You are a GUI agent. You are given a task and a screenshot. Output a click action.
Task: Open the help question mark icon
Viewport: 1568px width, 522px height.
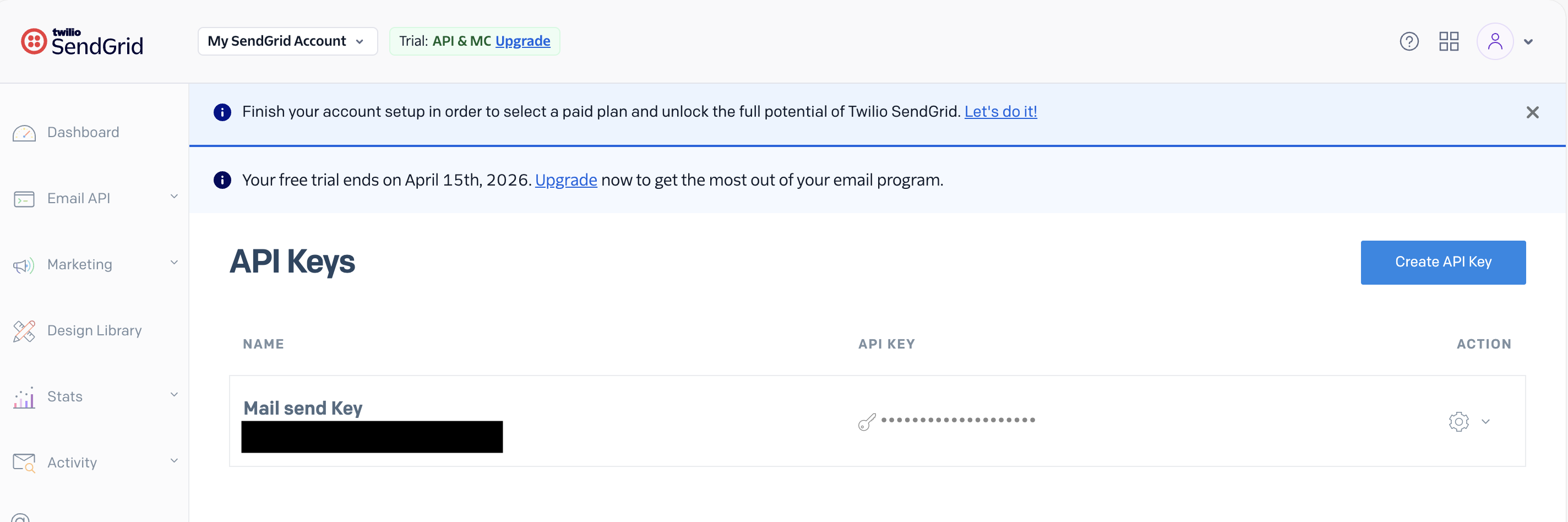[1408, 41]
